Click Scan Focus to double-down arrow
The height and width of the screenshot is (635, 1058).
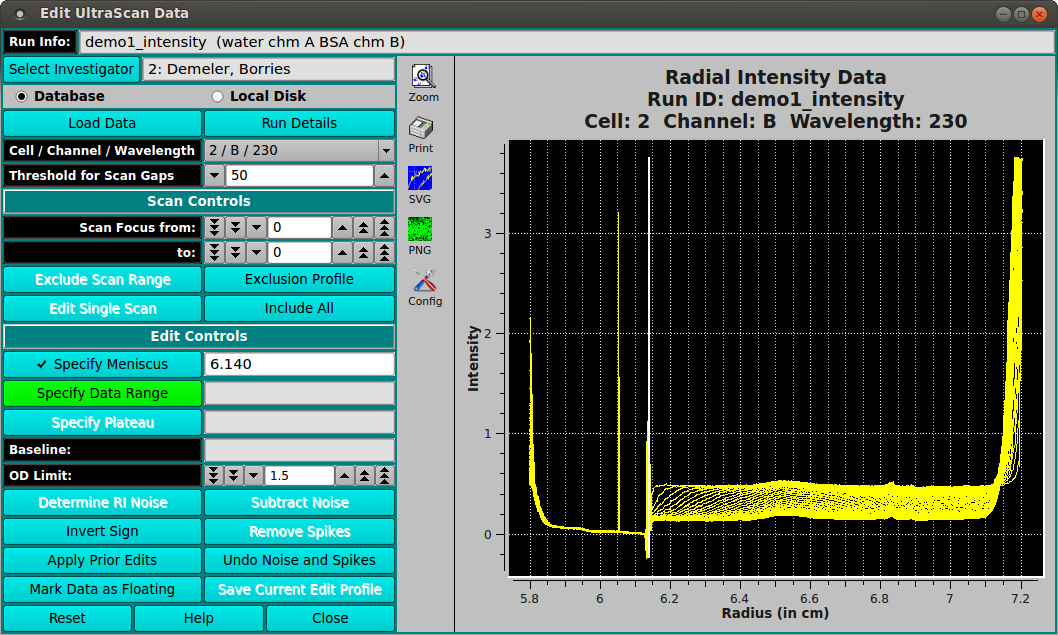tap(235, 252)
